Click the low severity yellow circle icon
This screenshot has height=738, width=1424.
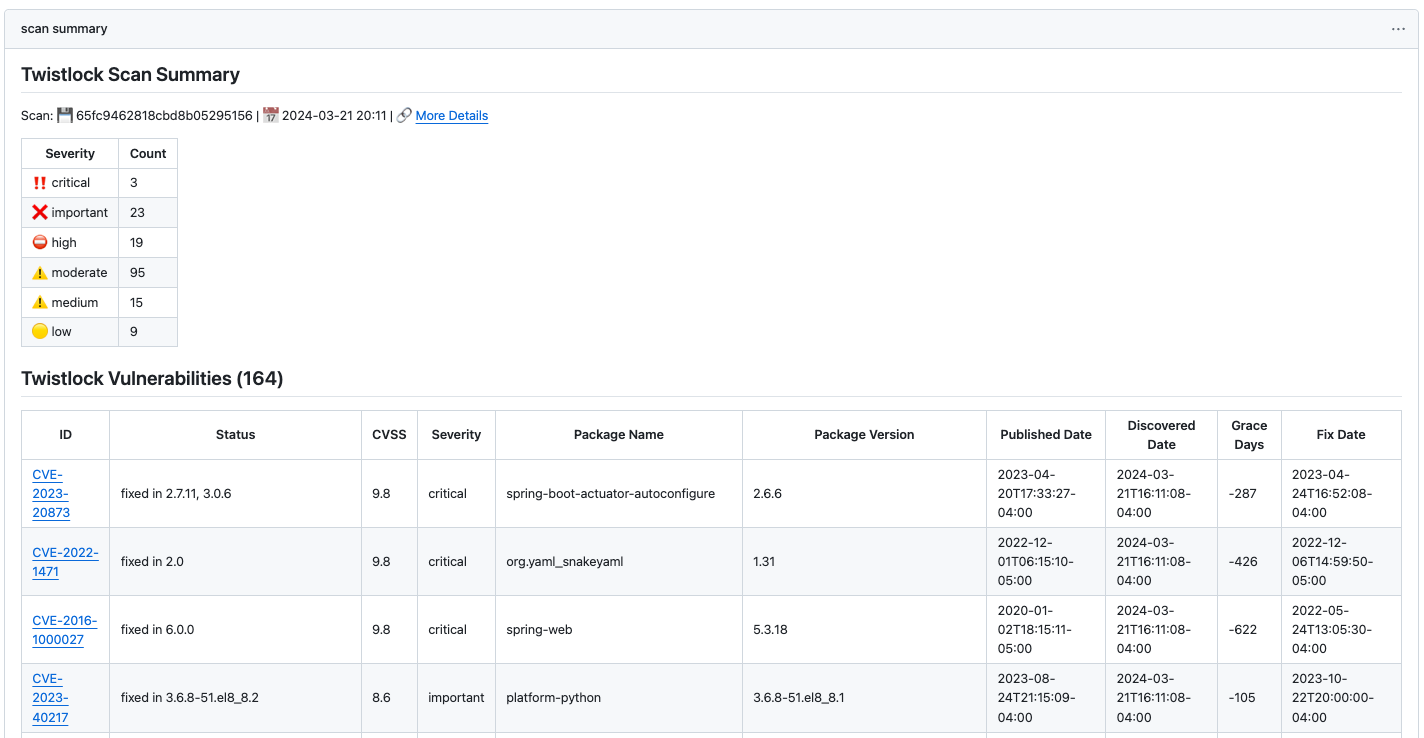click(x=40, y=331)
